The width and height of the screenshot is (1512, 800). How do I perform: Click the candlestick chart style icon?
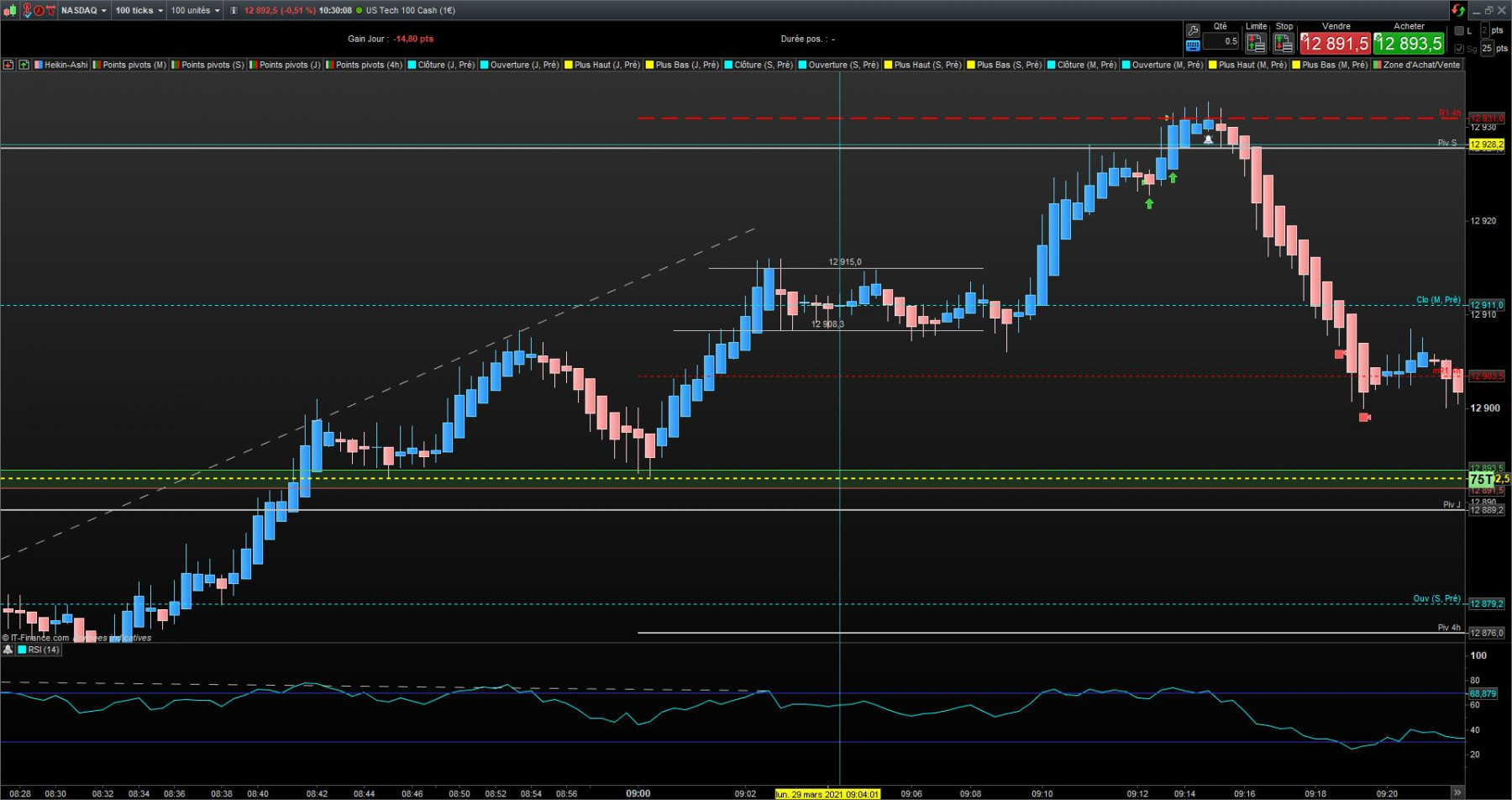point(11,10)
